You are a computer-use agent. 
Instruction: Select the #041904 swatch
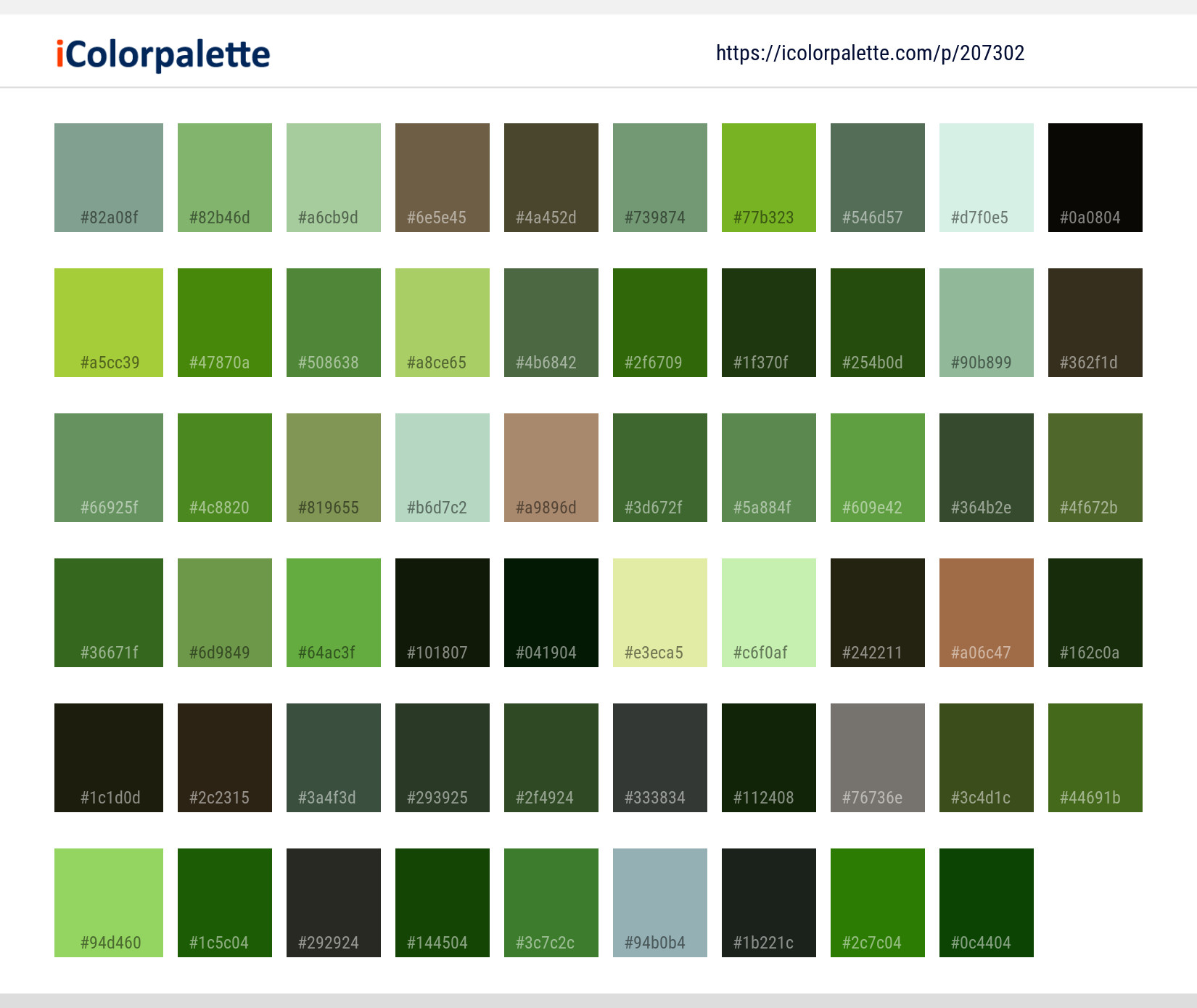pos(551,613)
